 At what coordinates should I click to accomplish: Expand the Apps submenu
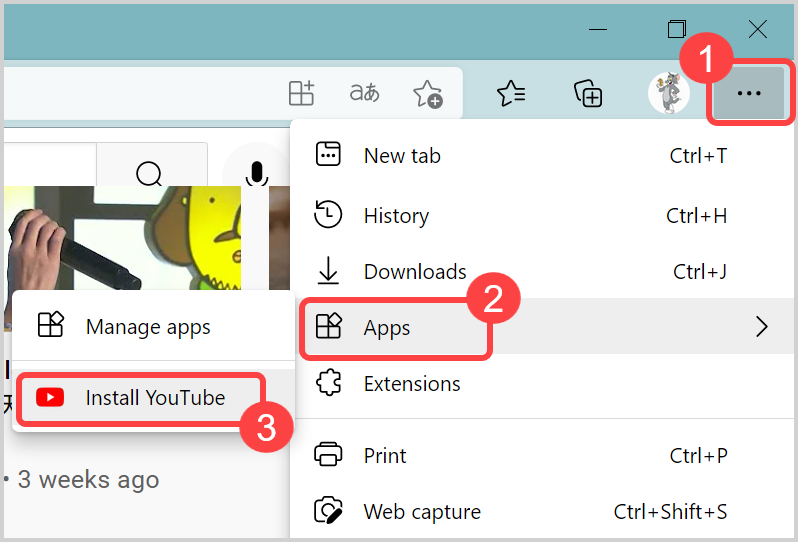[x=388, y=327]
